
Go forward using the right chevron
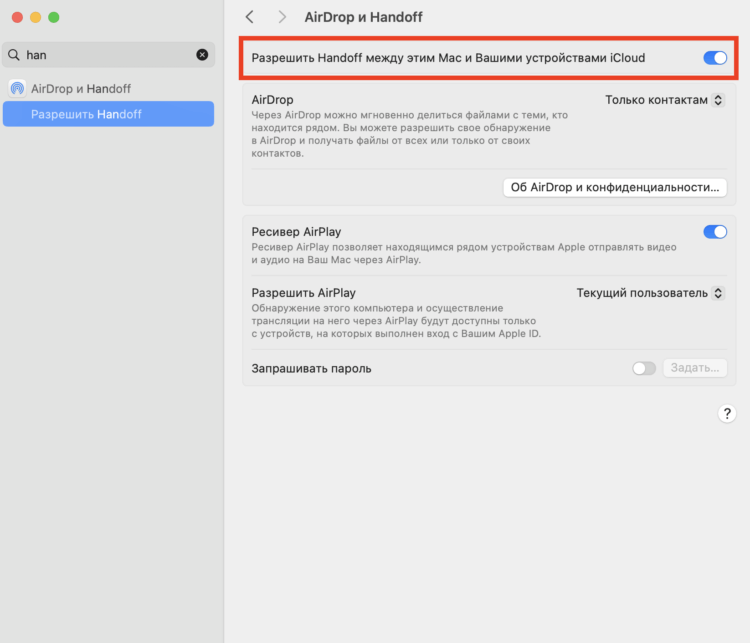click(282, 17)
